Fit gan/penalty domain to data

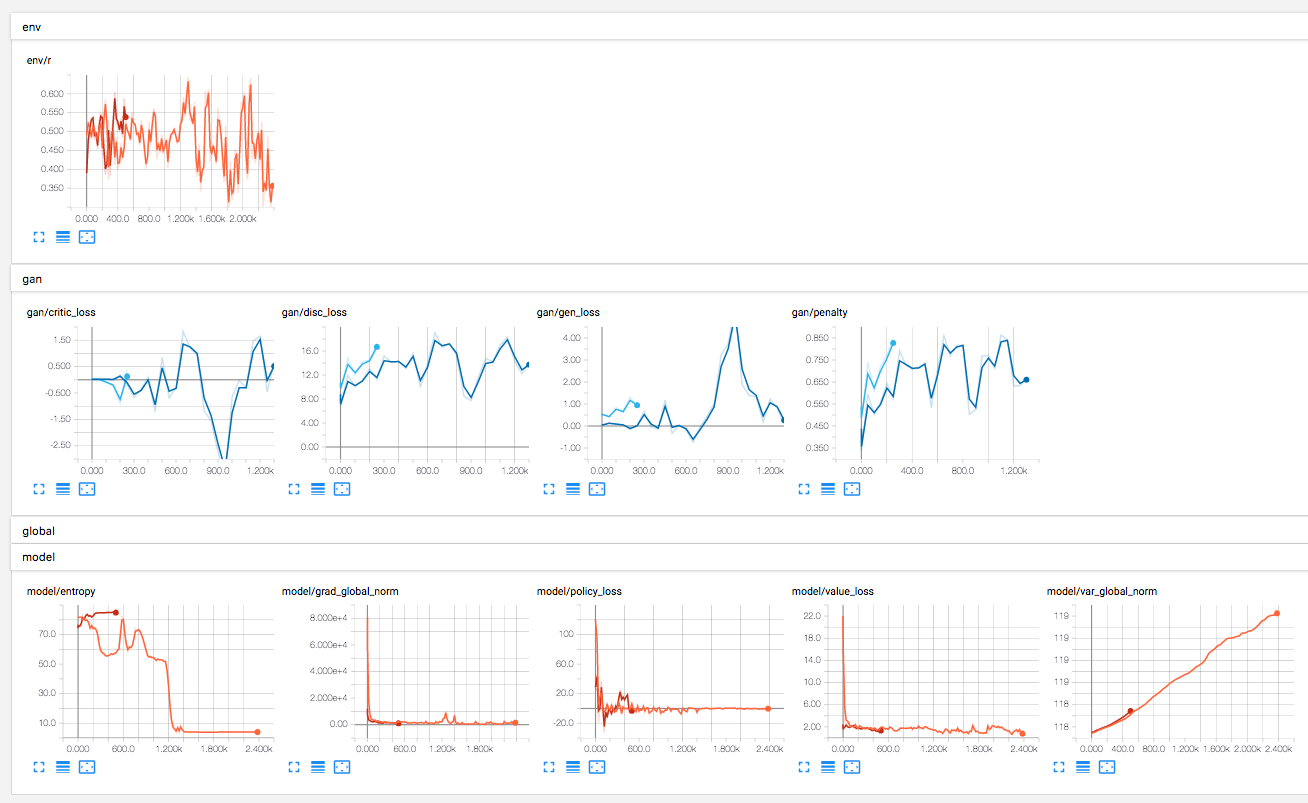[852, 489]
